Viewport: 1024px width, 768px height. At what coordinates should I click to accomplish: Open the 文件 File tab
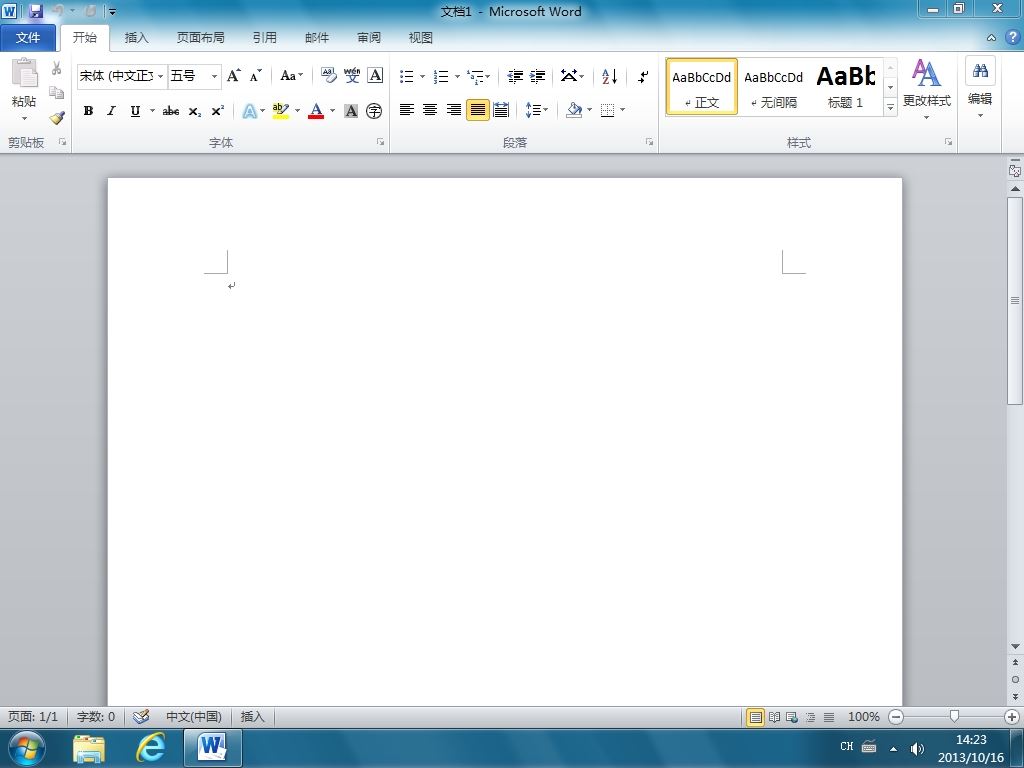click(x=27, y=38)
